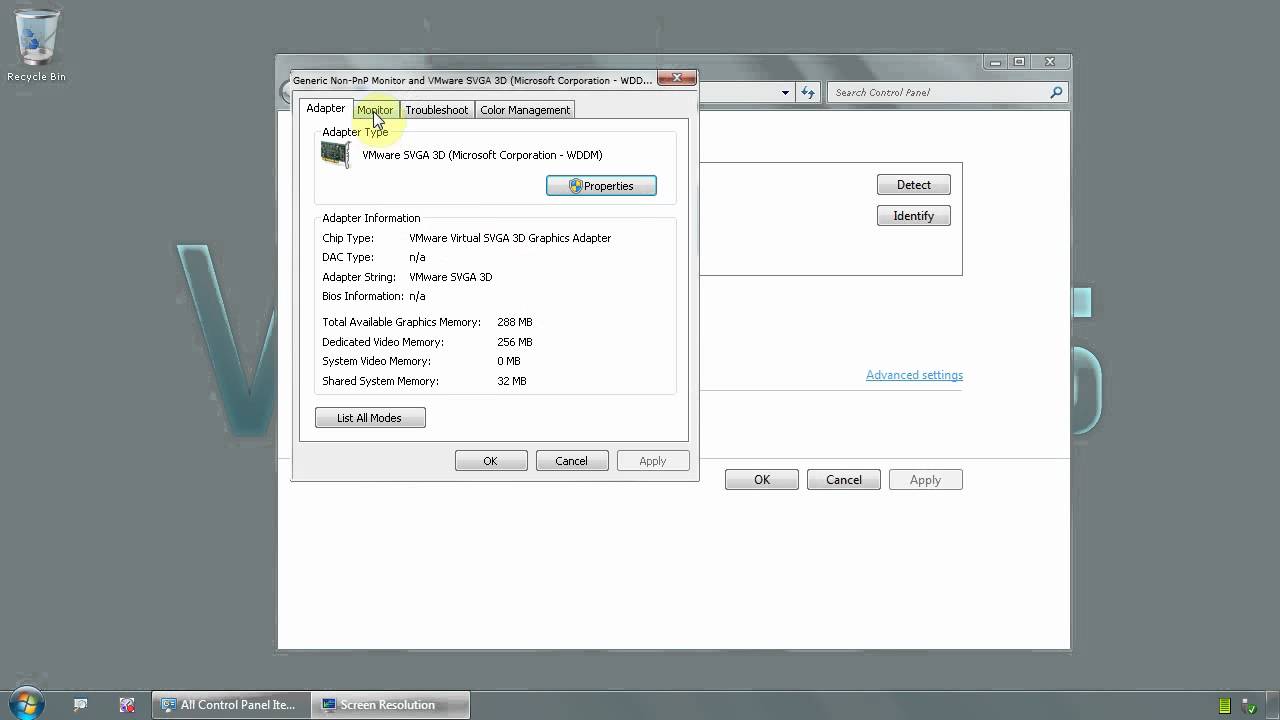Image resolution: width=1280 pixels, height=720 pixels.
Task: Select the Screen Resolution taskbar button
Action: click(390, 705)
